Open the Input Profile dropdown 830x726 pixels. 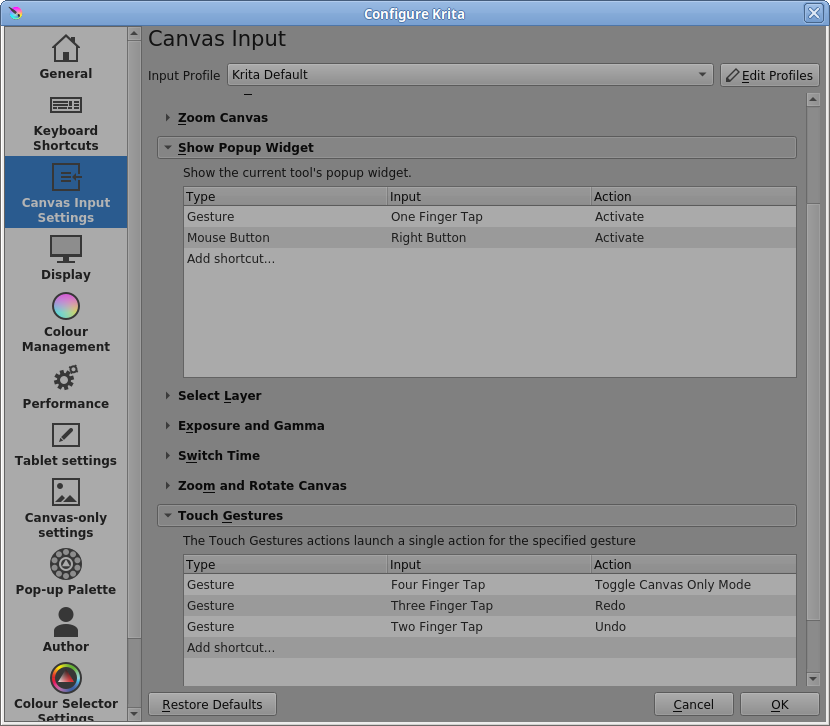click(x=470, y=75)
